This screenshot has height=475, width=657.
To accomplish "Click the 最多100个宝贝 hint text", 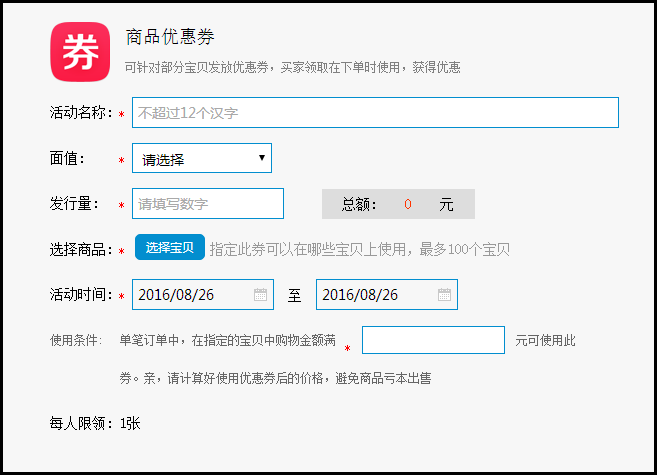I will click(465, 249).
